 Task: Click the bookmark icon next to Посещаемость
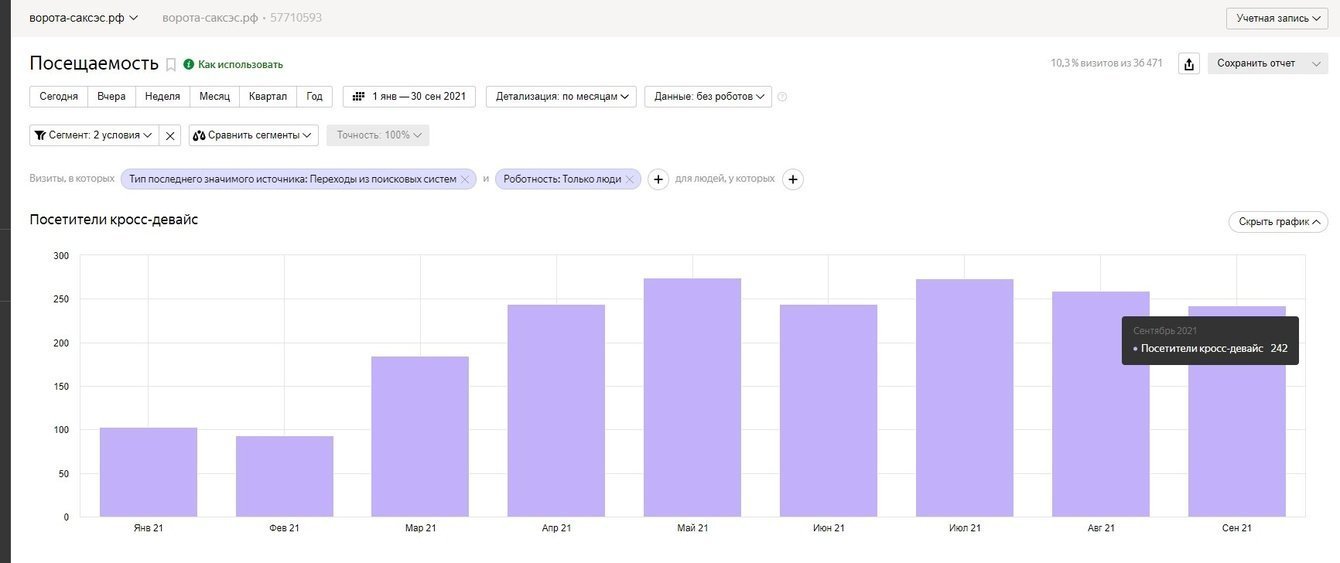(171, 64)
